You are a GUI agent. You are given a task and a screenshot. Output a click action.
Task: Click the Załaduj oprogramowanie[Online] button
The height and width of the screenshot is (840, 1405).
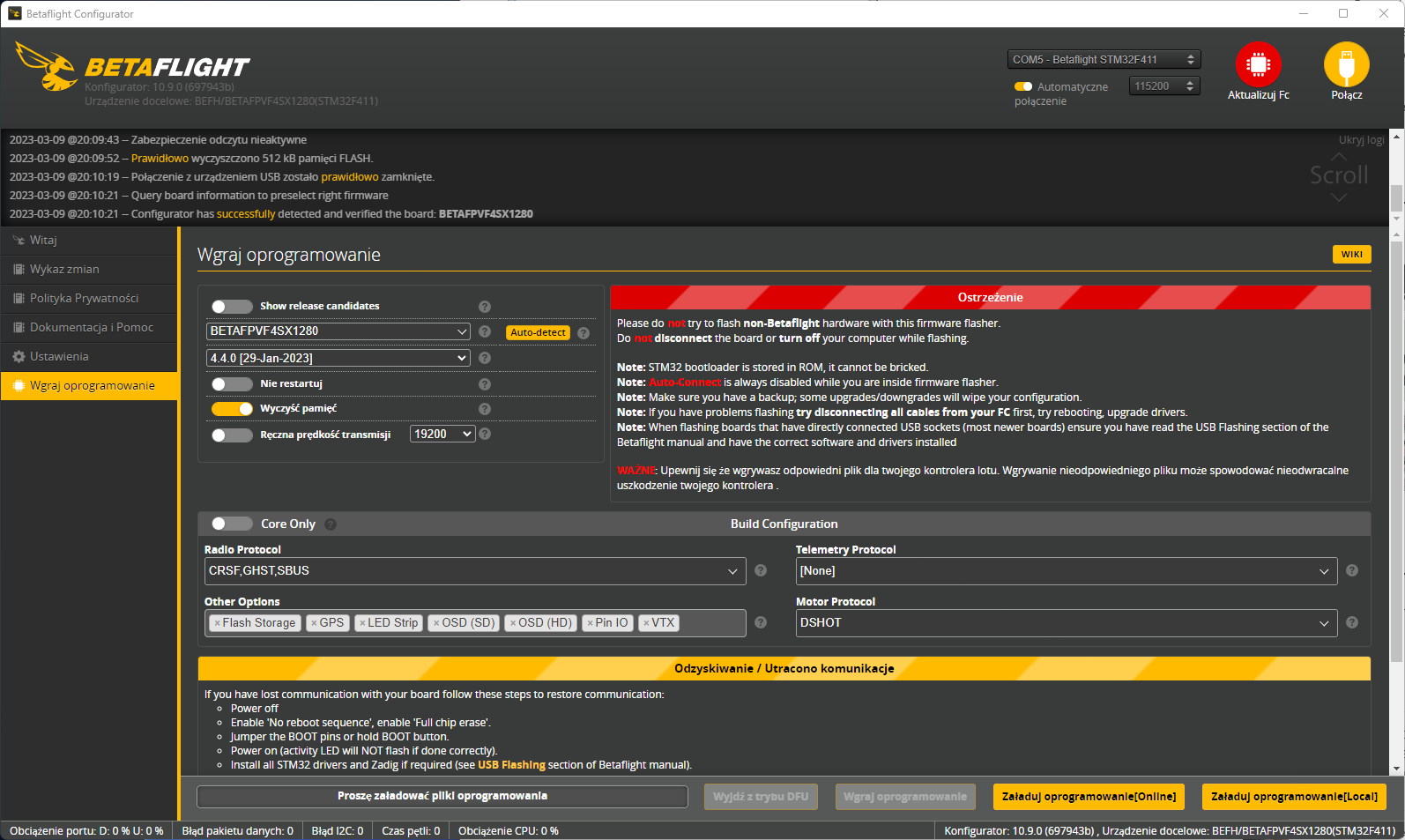tap(1089, 797)
